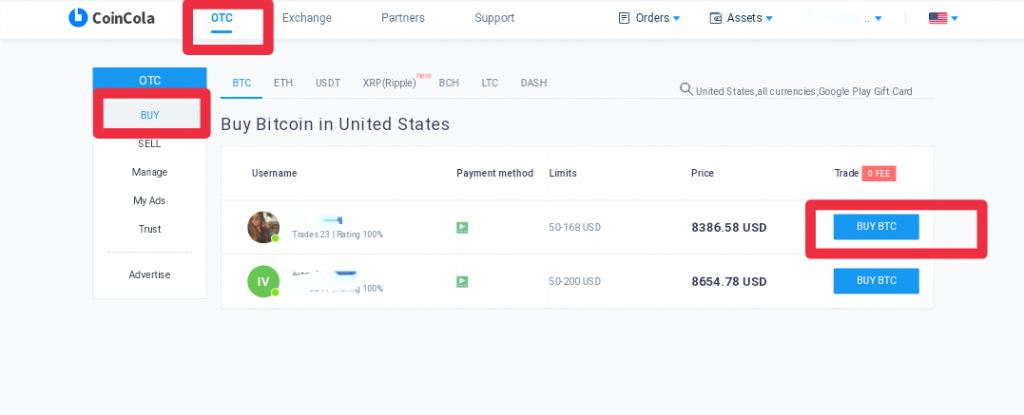Switch to the XRP(Ripple) coin tab
This screenshot has height=415, width=1024.
click(389, 83)
